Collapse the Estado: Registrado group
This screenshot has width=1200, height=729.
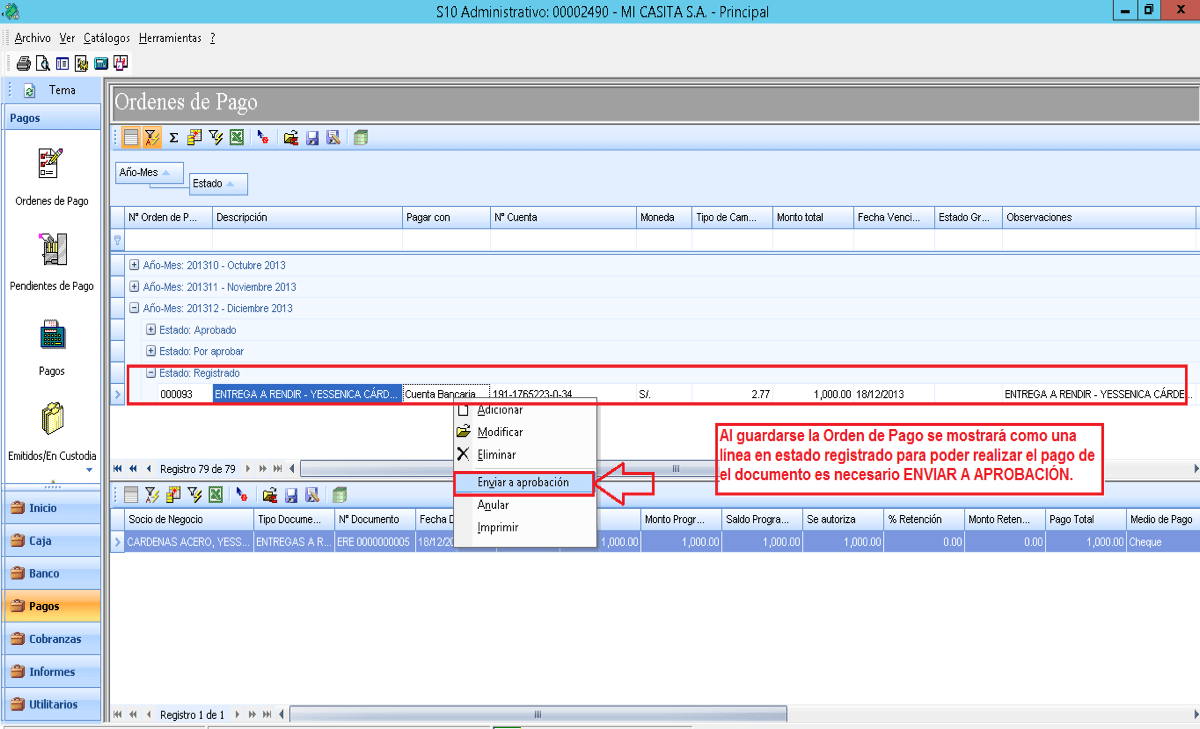[151, 373]
